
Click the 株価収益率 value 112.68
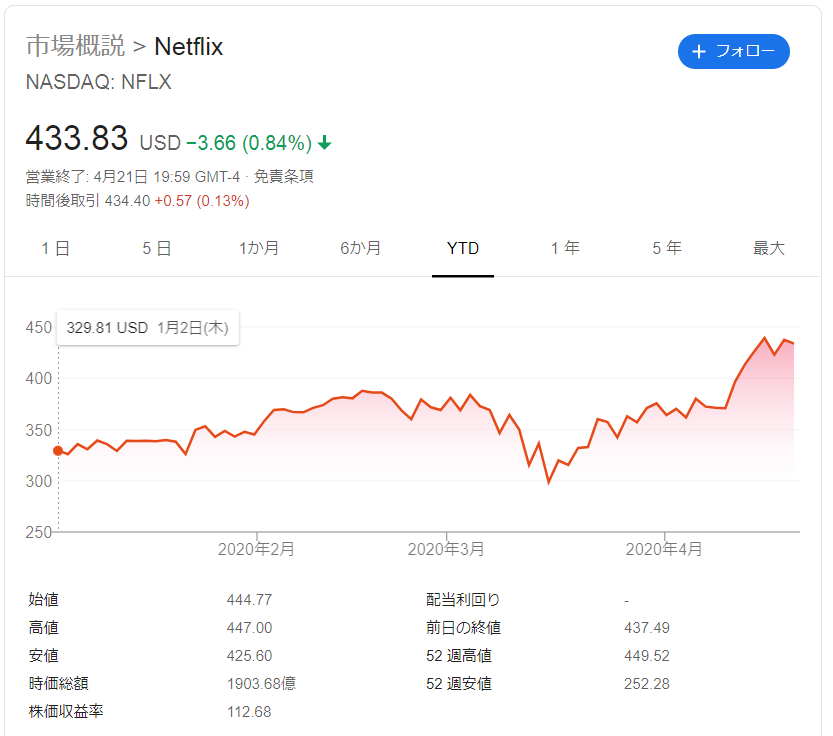coord(249,712)
